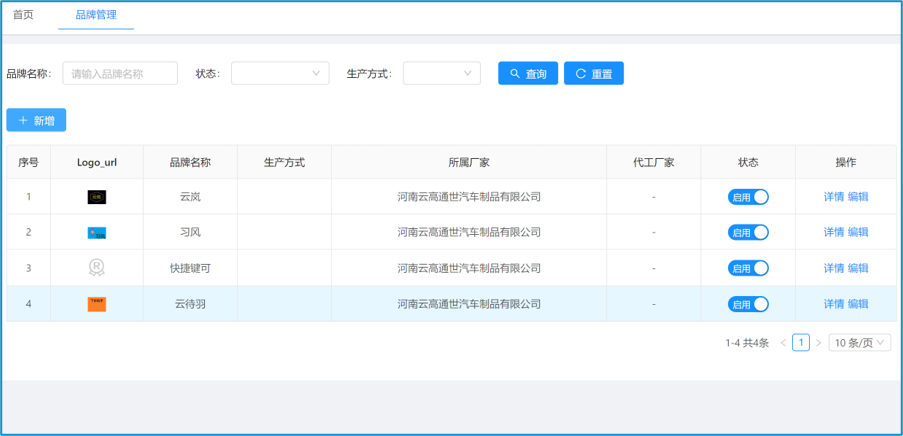Click the 查询 search button
This screenshot has height=436, width=903.
(528, 73)
